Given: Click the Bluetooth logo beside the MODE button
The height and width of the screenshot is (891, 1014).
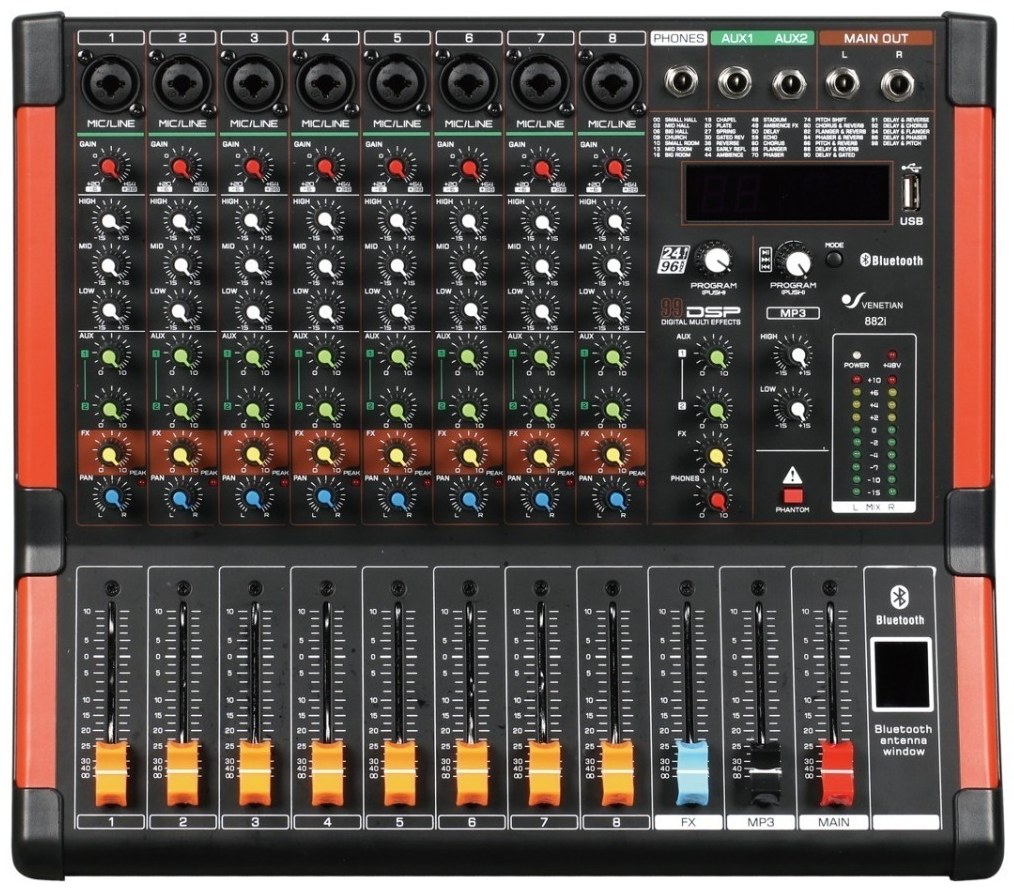Looking at the screenshot, I should pyautogui.click(x=891, y=261).
